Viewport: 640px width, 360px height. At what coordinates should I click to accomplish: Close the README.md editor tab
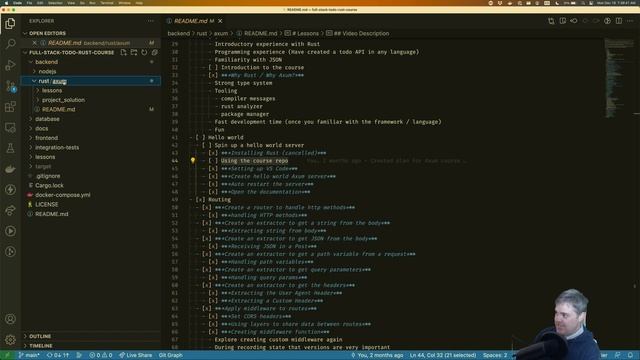(220, 21)
